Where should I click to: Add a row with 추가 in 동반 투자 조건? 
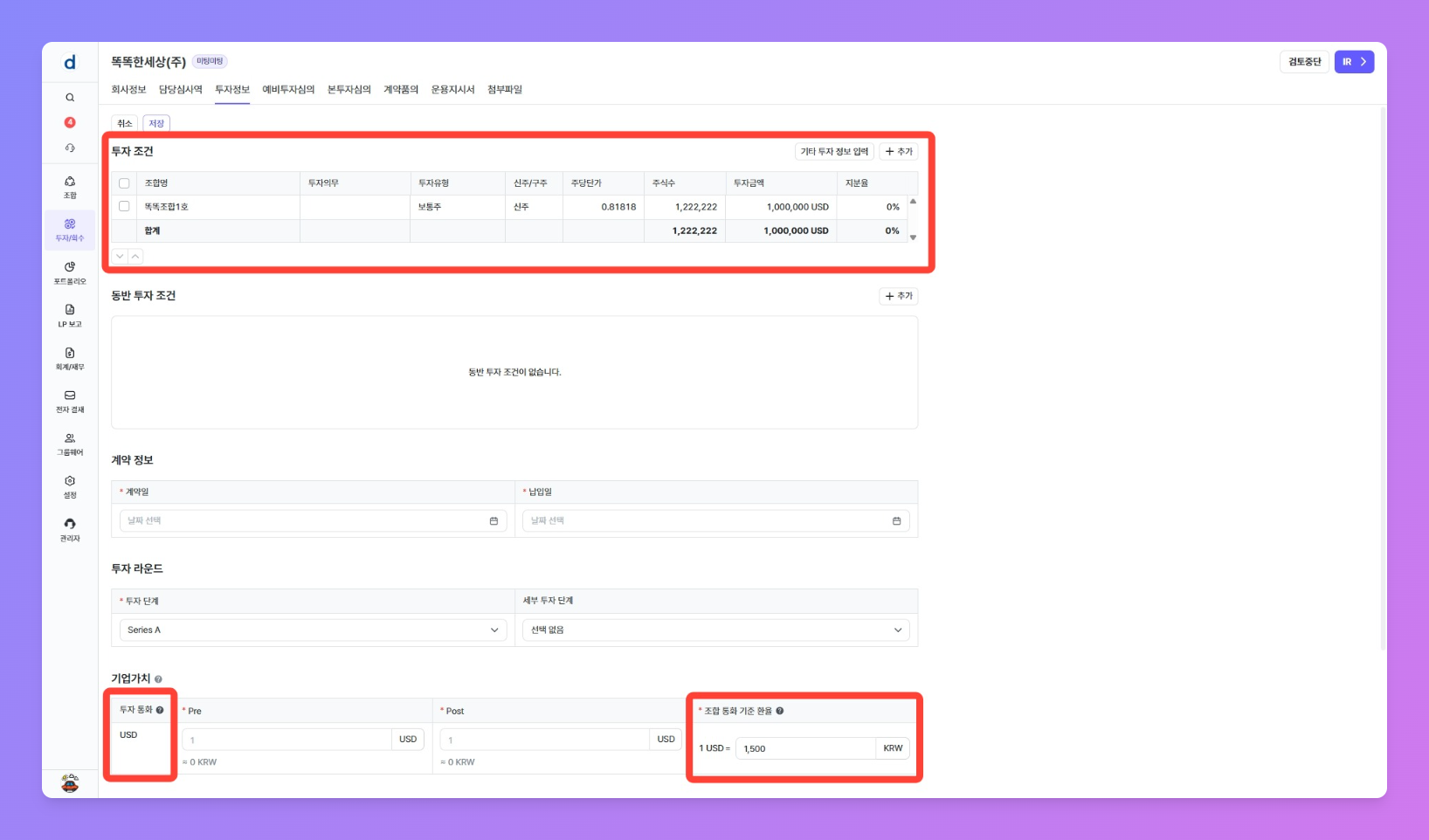[x=899, y=296]
